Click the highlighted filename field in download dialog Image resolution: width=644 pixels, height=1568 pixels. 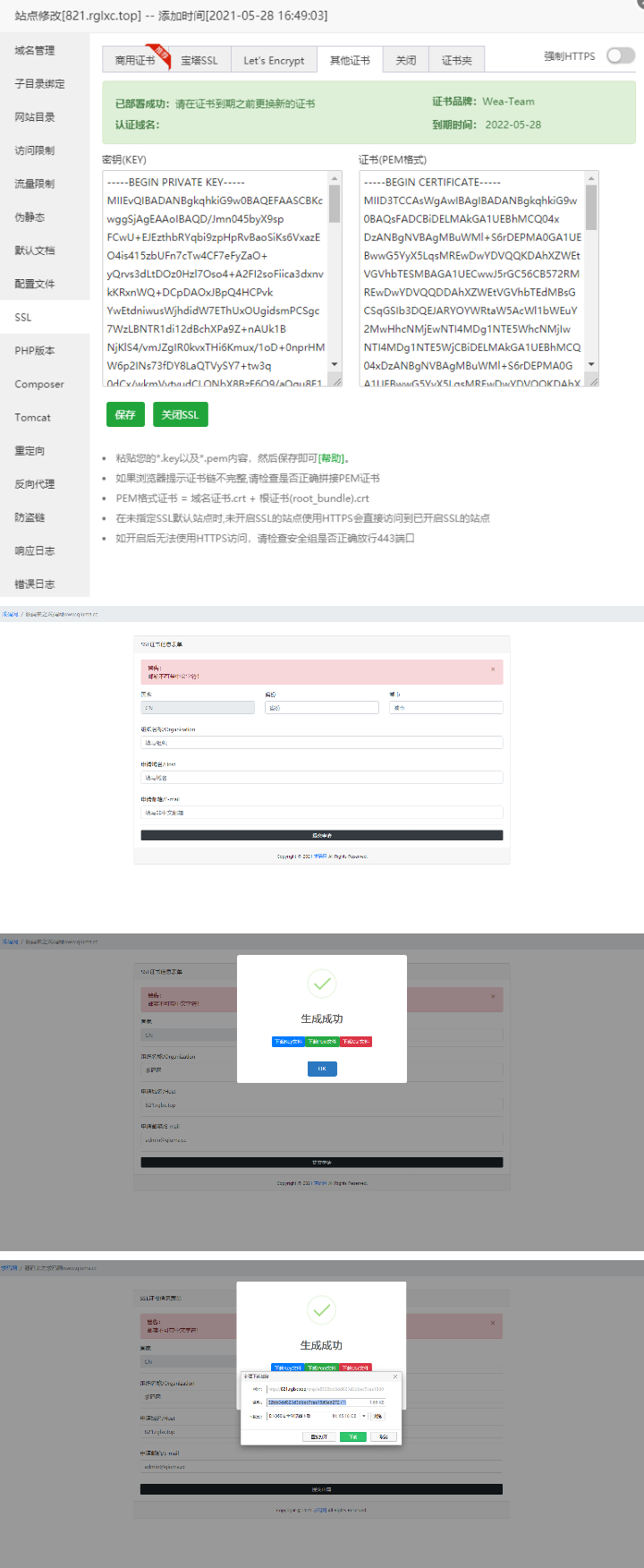326,1402
